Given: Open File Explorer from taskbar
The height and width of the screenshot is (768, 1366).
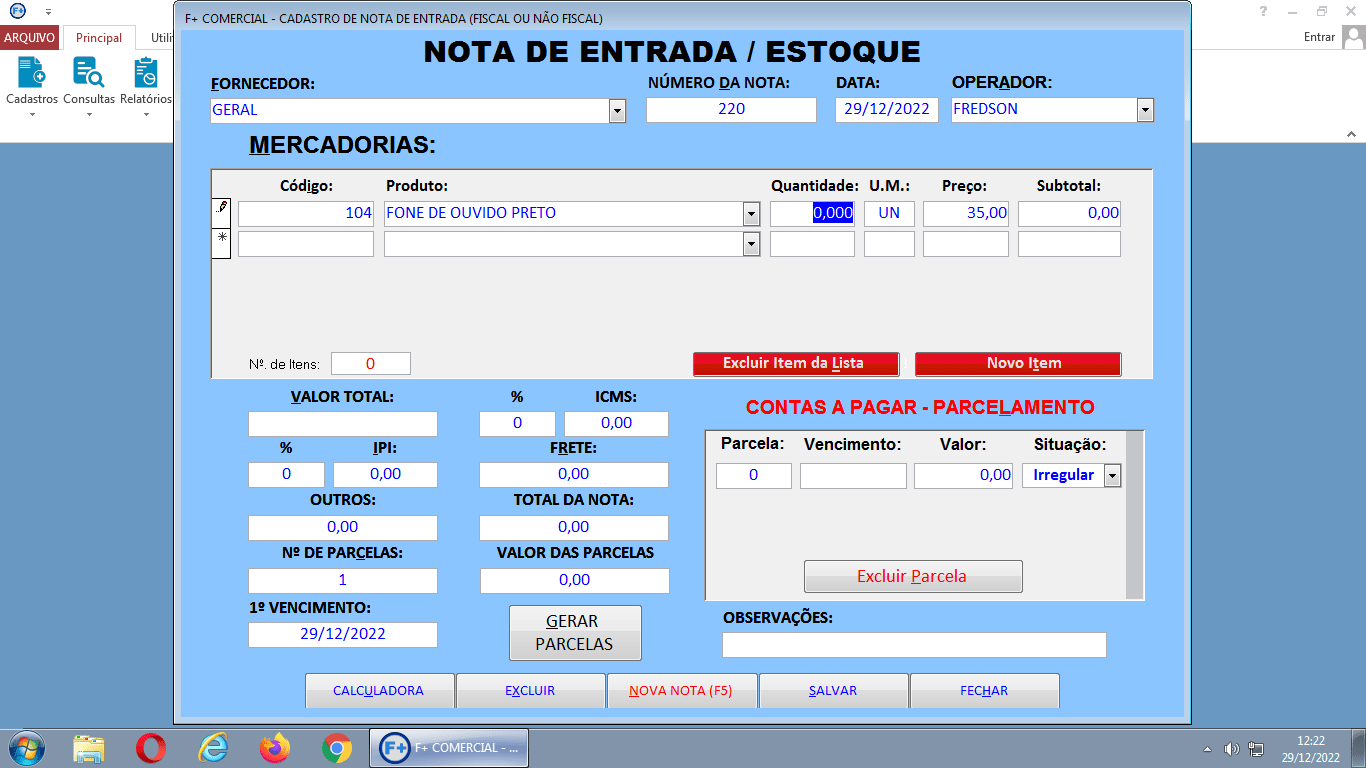Looking at the screenshot, I should point(89,748).
